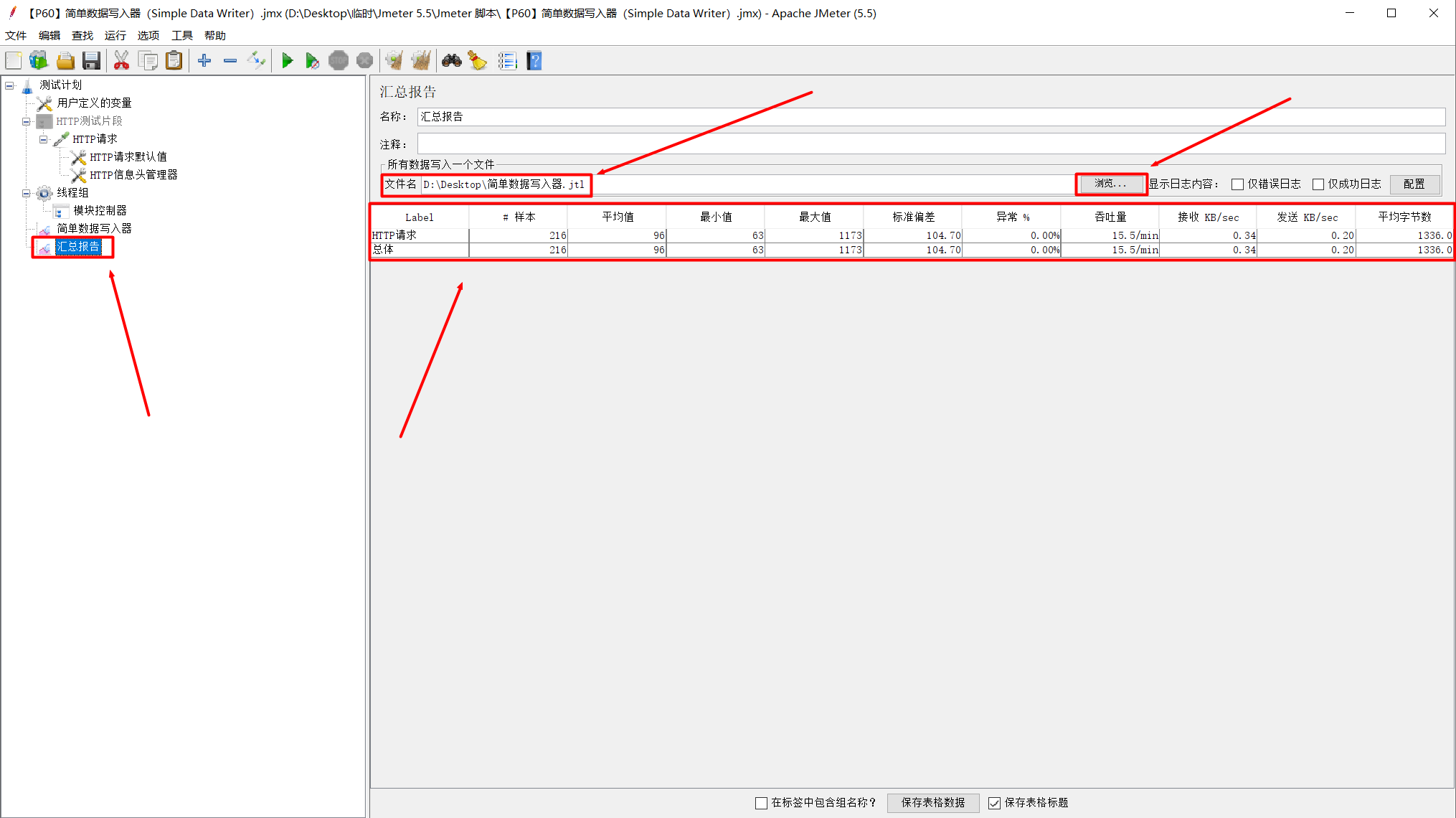Click the Clear All double-broom icon

coord(421,61)
